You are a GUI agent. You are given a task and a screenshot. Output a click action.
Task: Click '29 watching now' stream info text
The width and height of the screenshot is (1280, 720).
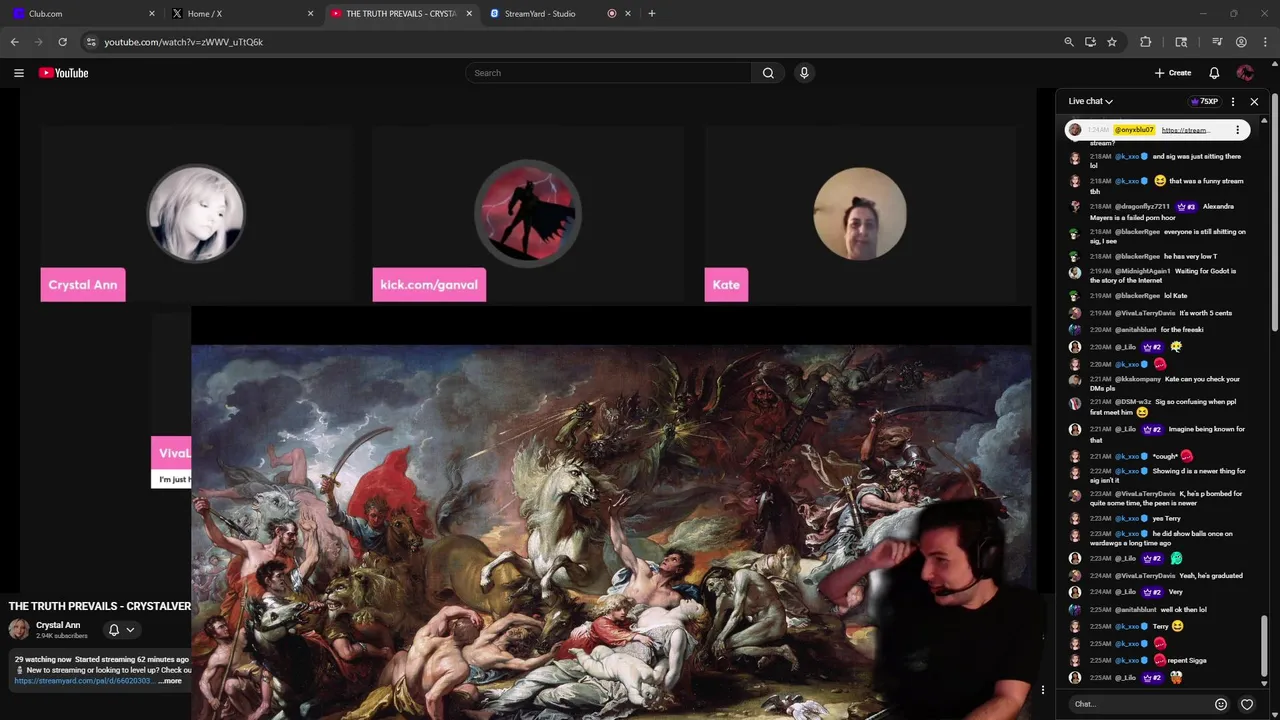[x=43, y=659]
